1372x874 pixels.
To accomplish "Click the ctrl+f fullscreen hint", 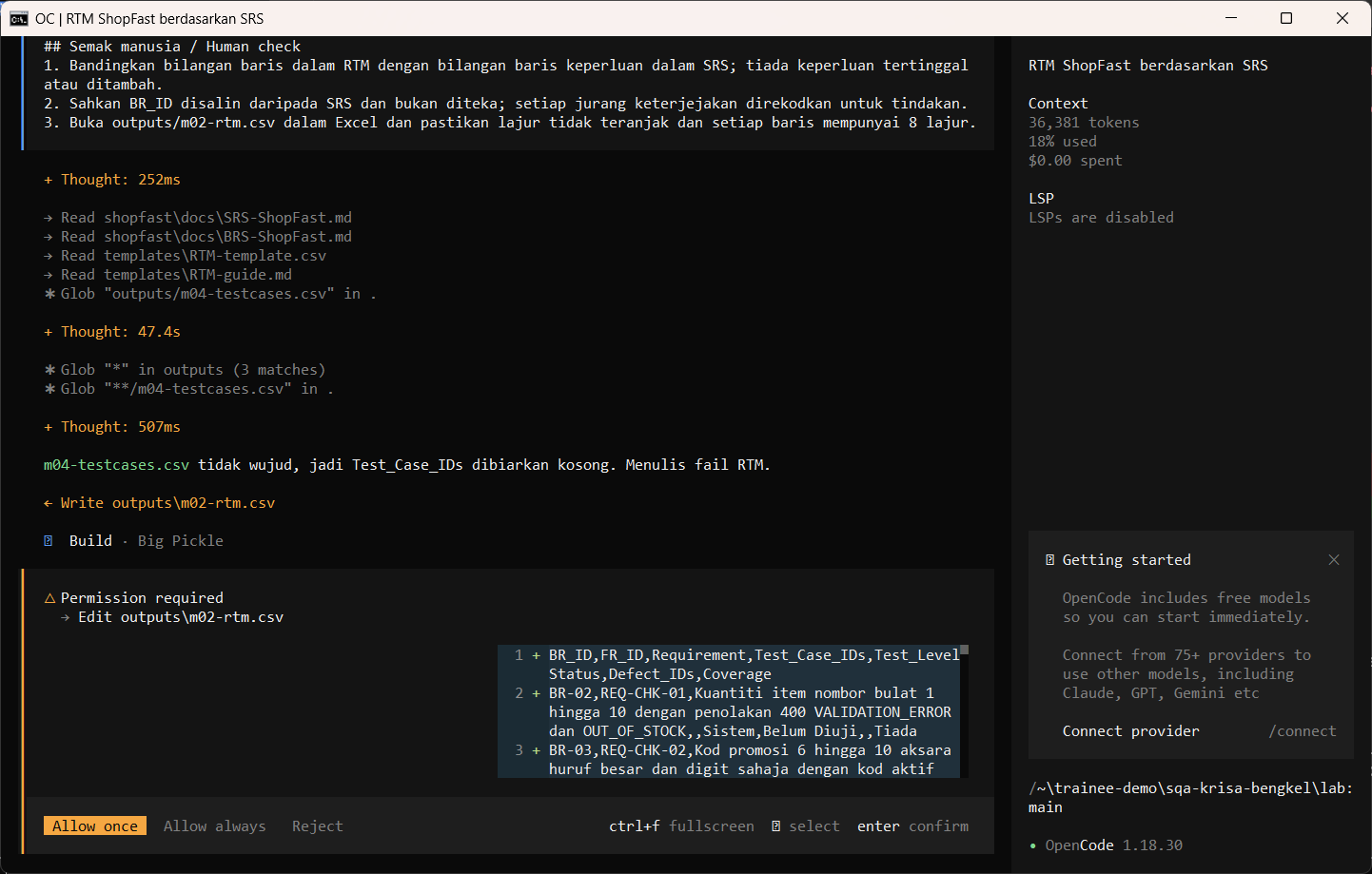I will click(x=681, y=825).
